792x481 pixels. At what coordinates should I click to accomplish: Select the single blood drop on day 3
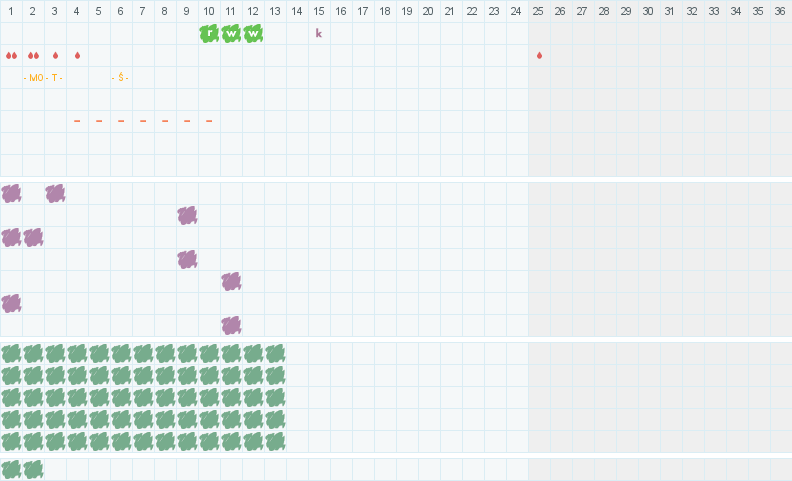(55, 55)
